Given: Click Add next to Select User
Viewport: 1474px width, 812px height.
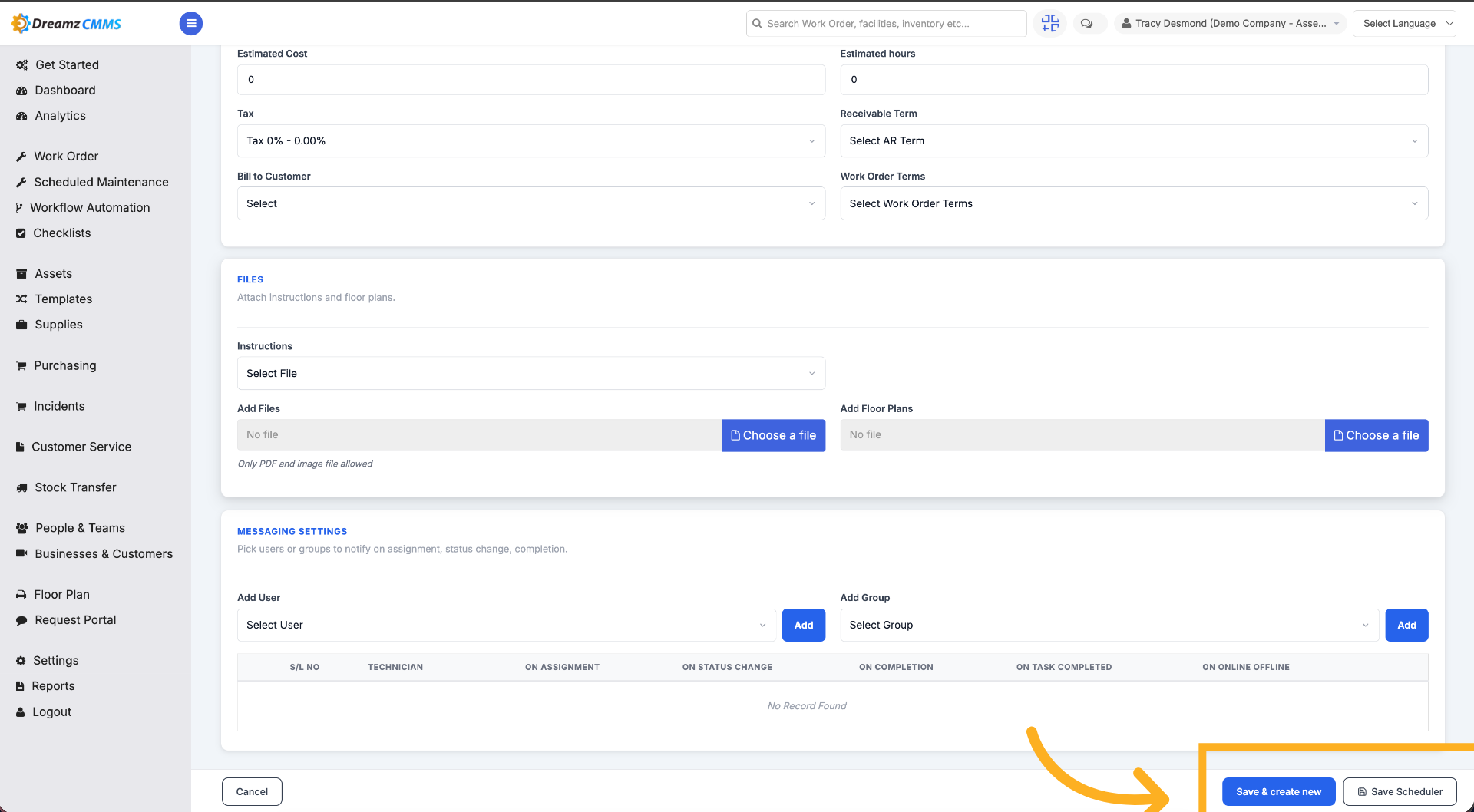Looking at the screenshot, I should pyautogui.click(x=804, y=625).
